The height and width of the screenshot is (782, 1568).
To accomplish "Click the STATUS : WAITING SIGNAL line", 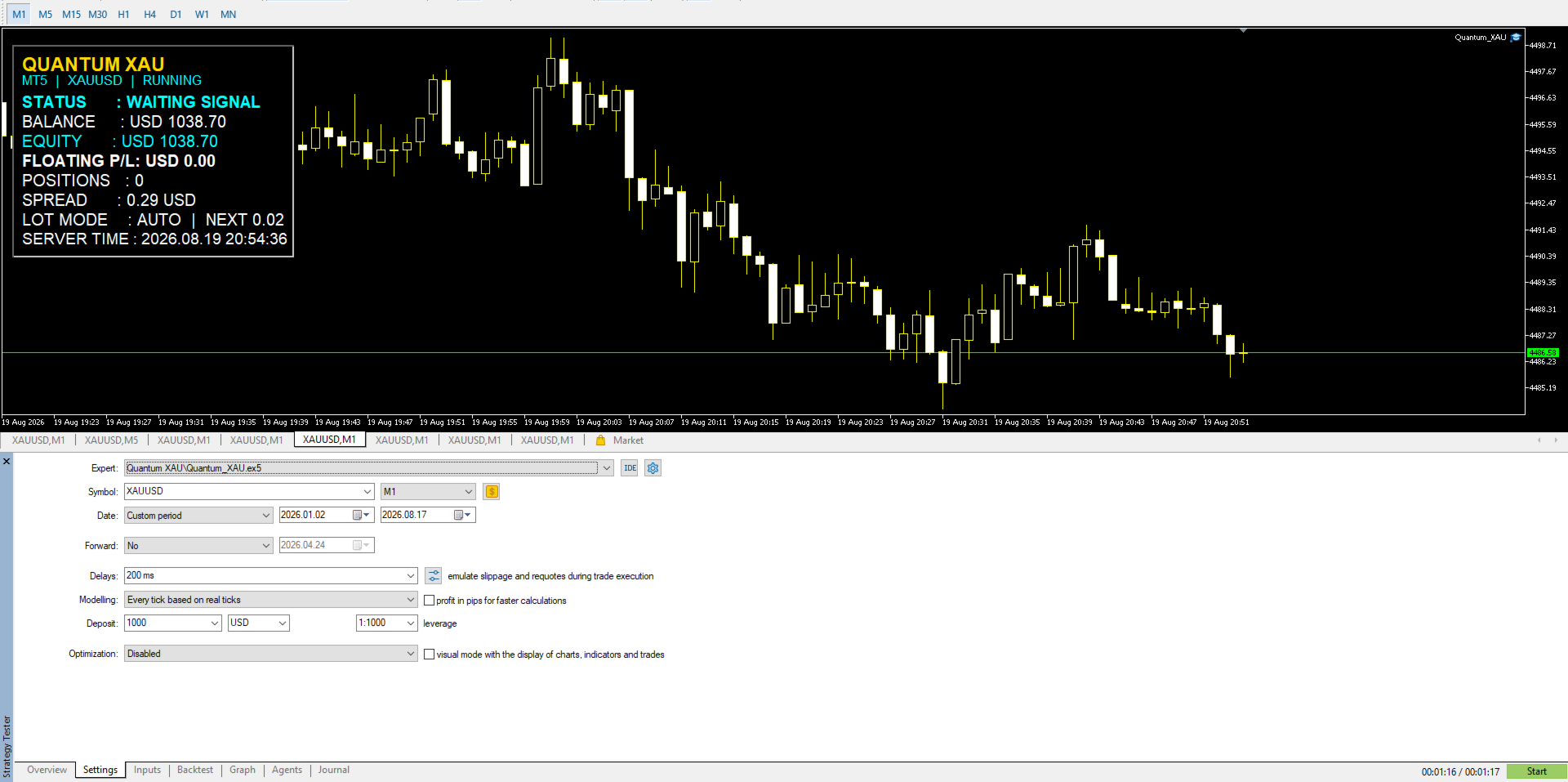I will click(141, 102).
